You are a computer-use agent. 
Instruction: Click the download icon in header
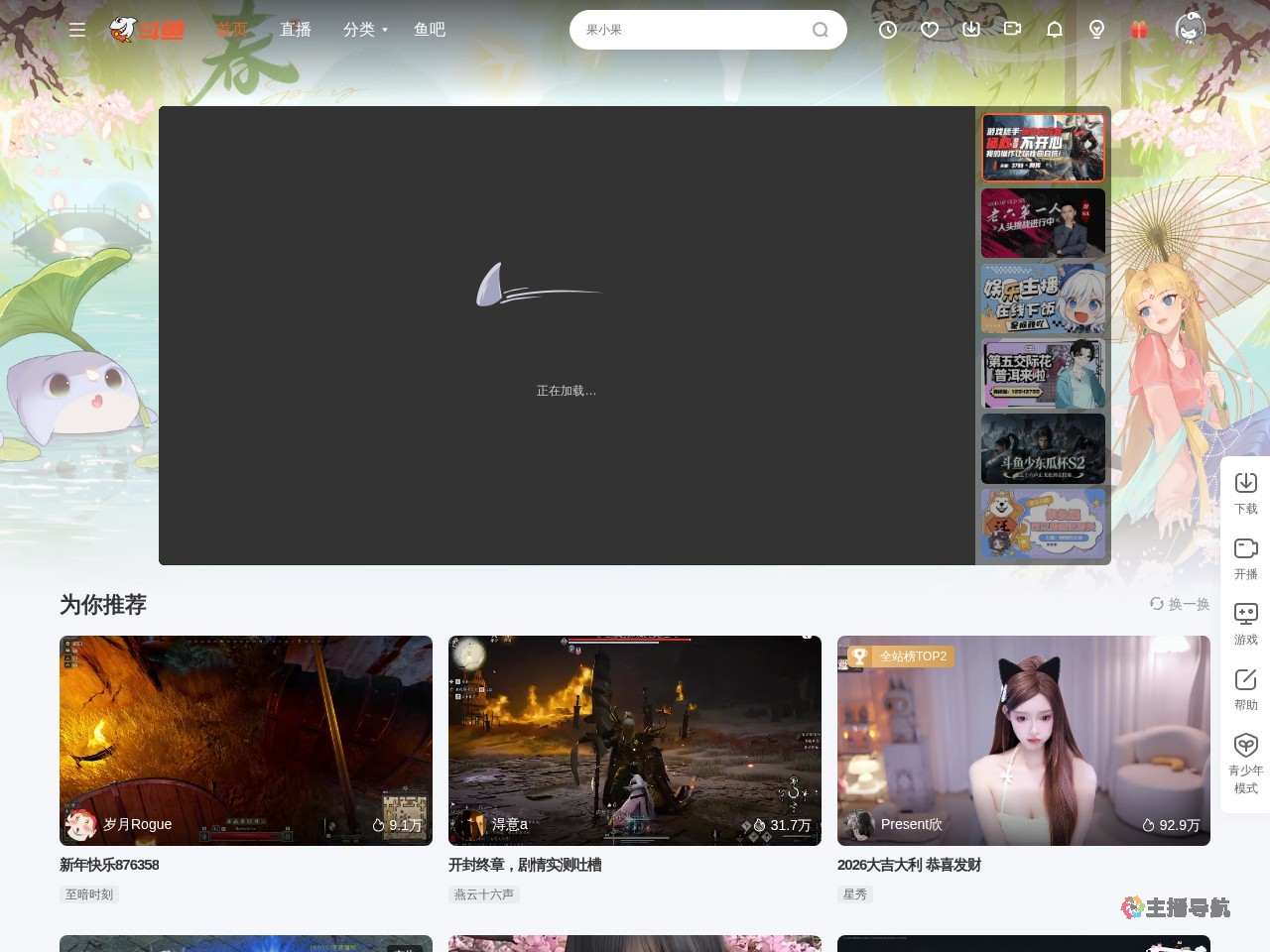[x=971, y=30]
